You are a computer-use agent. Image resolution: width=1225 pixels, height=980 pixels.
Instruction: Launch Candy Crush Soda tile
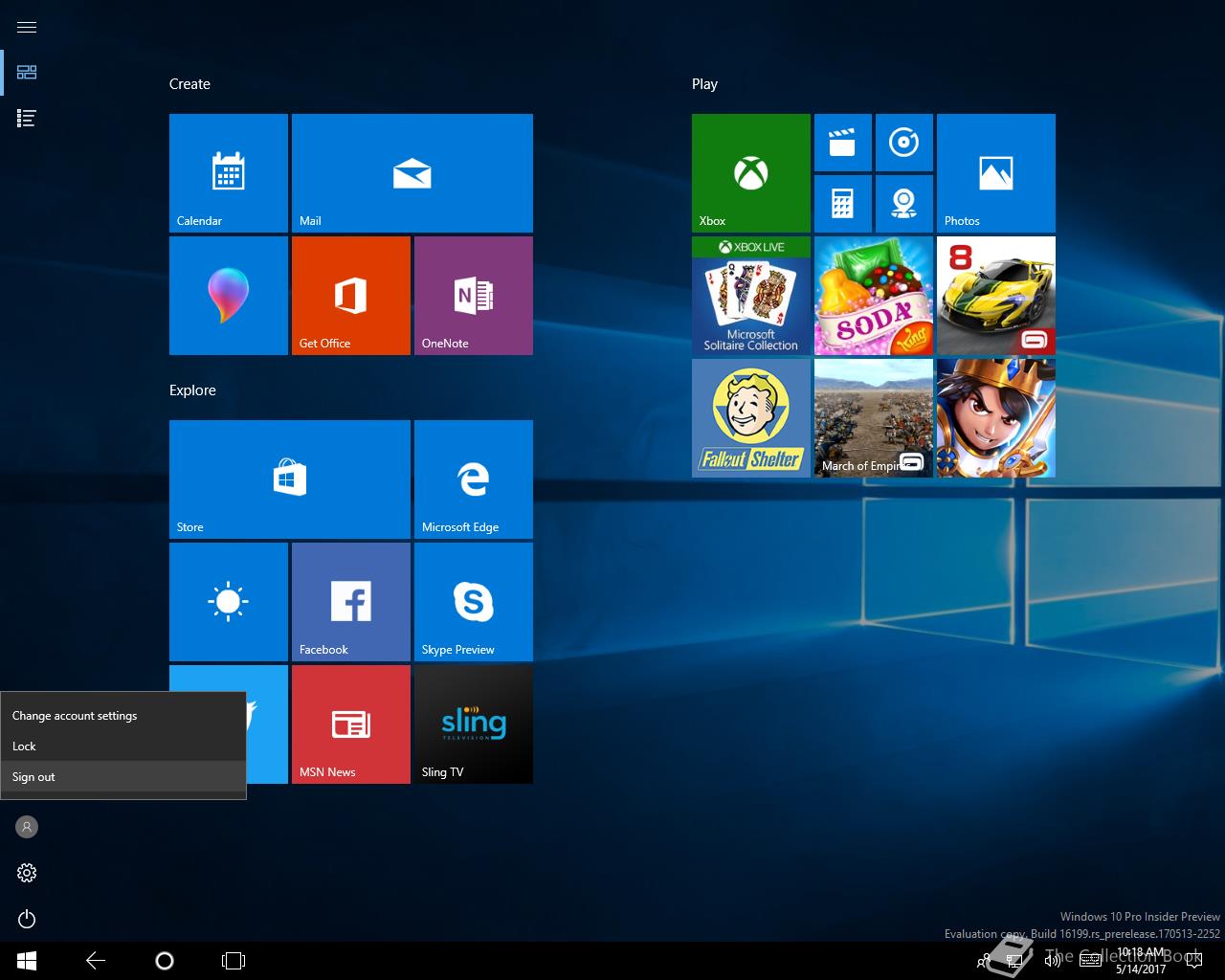pos(874,296)
